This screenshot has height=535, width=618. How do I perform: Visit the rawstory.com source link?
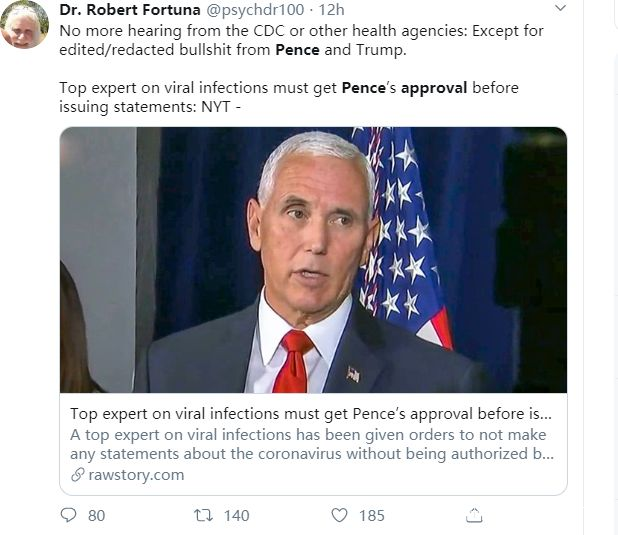coord(136,475)
